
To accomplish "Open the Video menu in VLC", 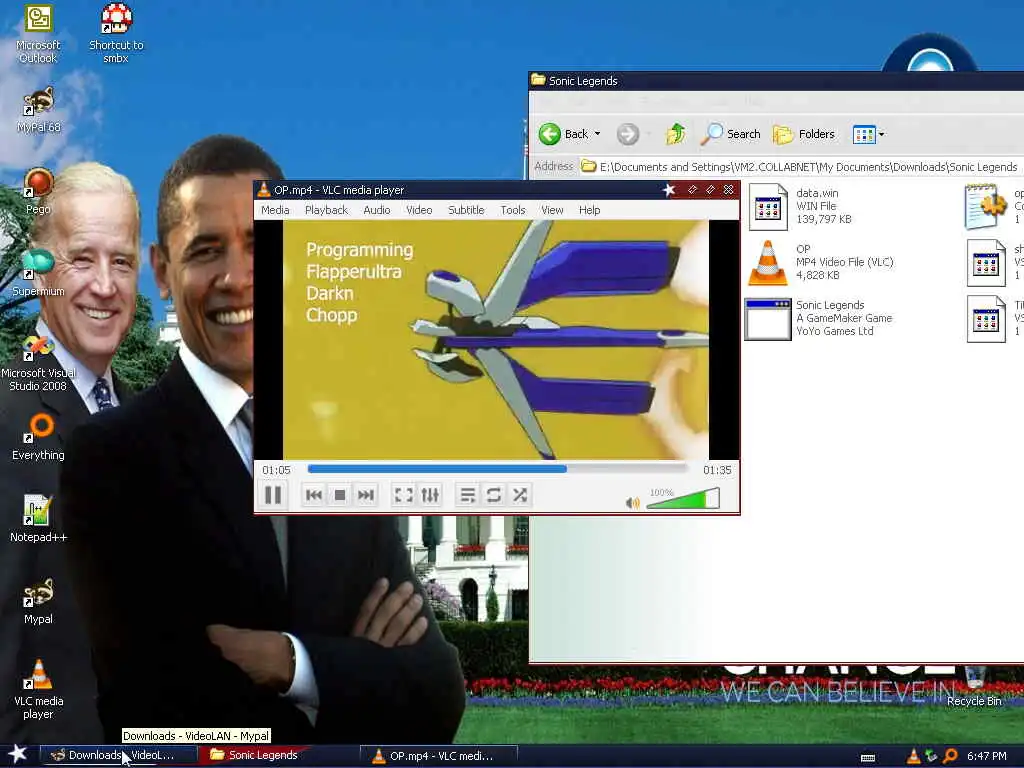I will [x=419, y=210].
